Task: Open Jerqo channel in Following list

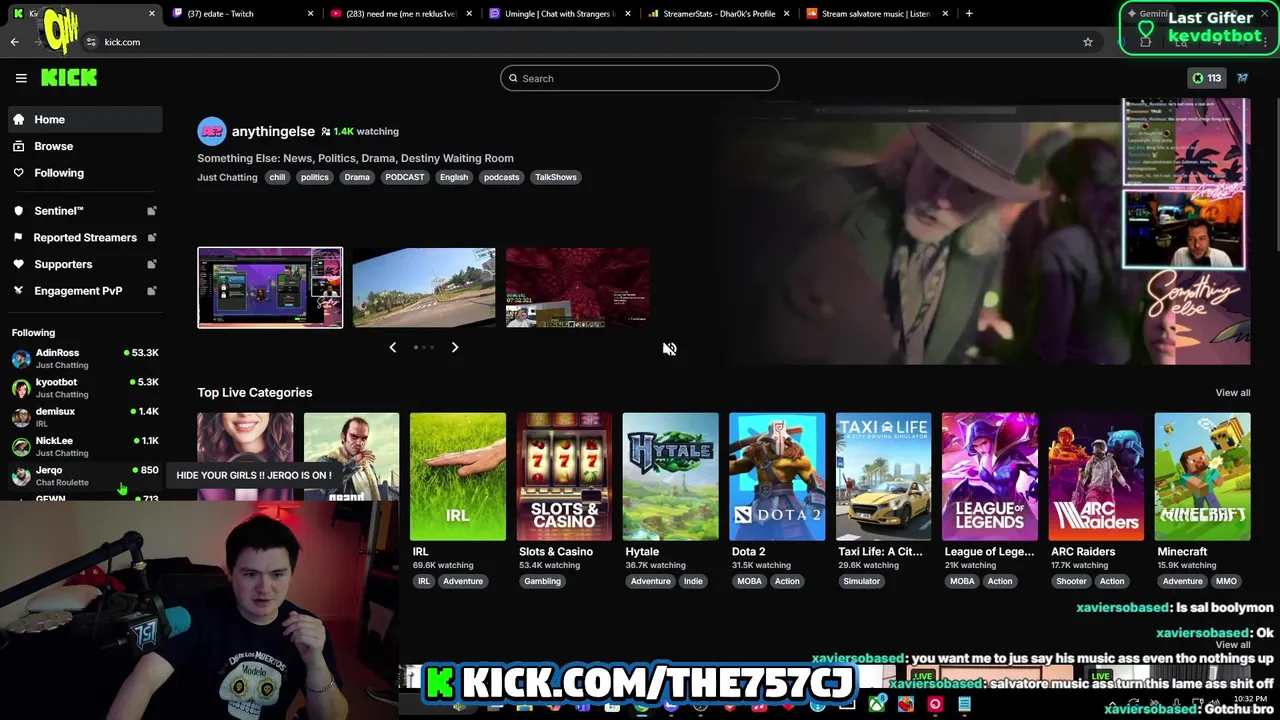Action: click(x=85, y=476)
